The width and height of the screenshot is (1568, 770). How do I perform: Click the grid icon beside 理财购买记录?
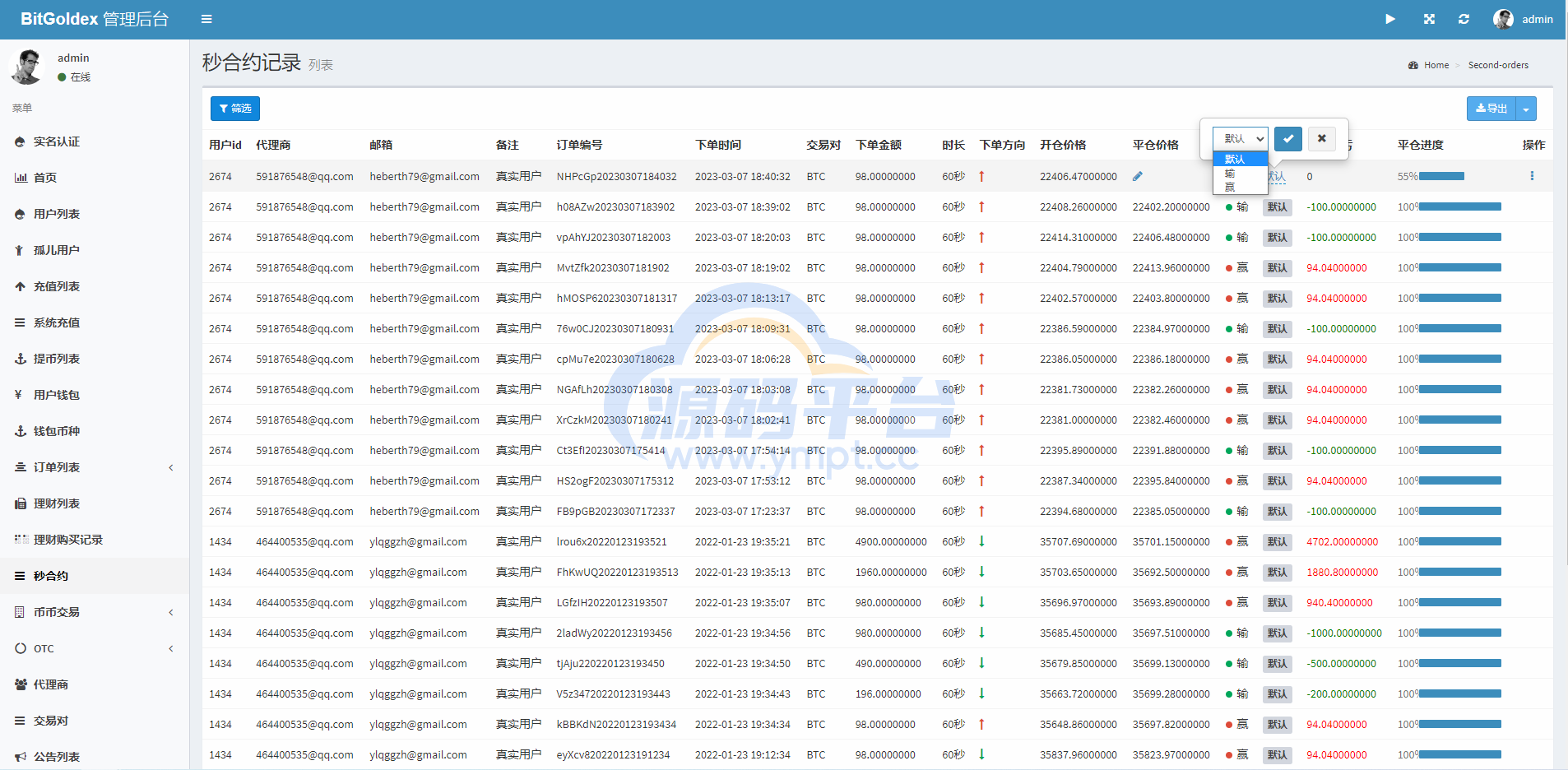[21, 540]
